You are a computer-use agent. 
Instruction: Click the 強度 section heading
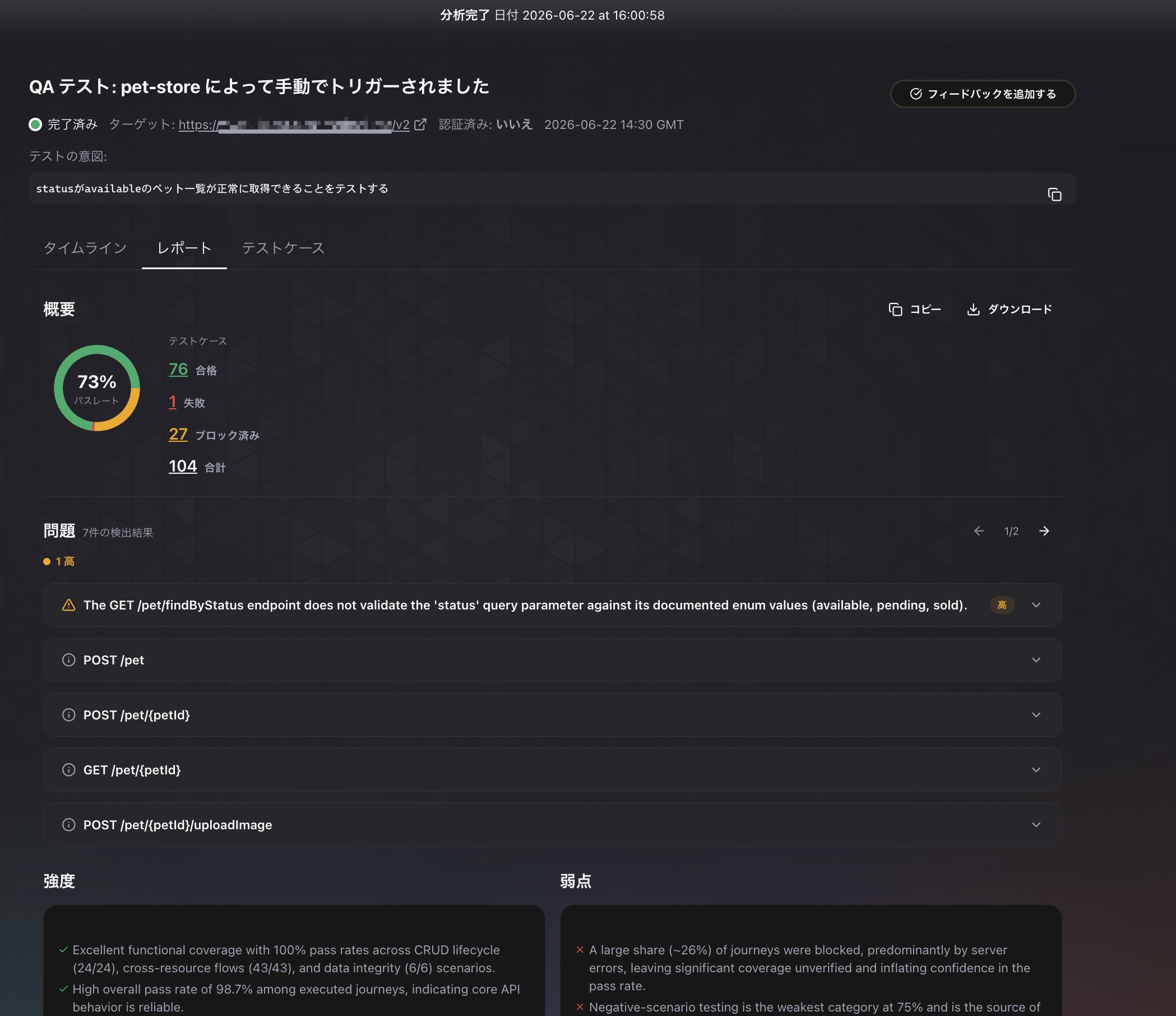[x=59, y=881]
